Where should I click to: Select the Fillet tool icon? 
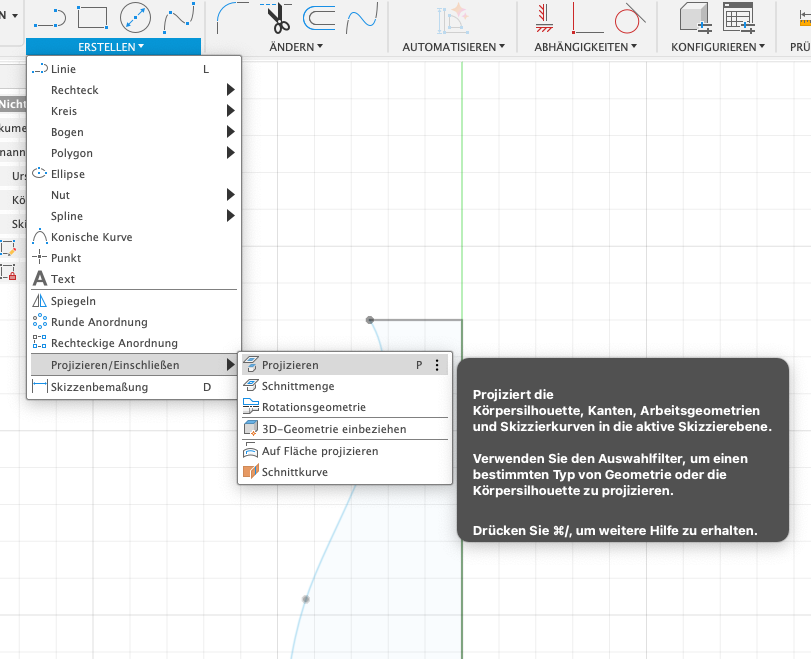pos(233,17)
